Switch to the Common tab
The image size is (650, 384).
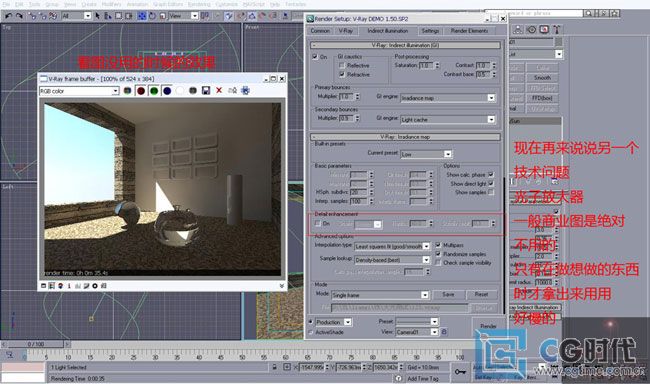(320, 31)
